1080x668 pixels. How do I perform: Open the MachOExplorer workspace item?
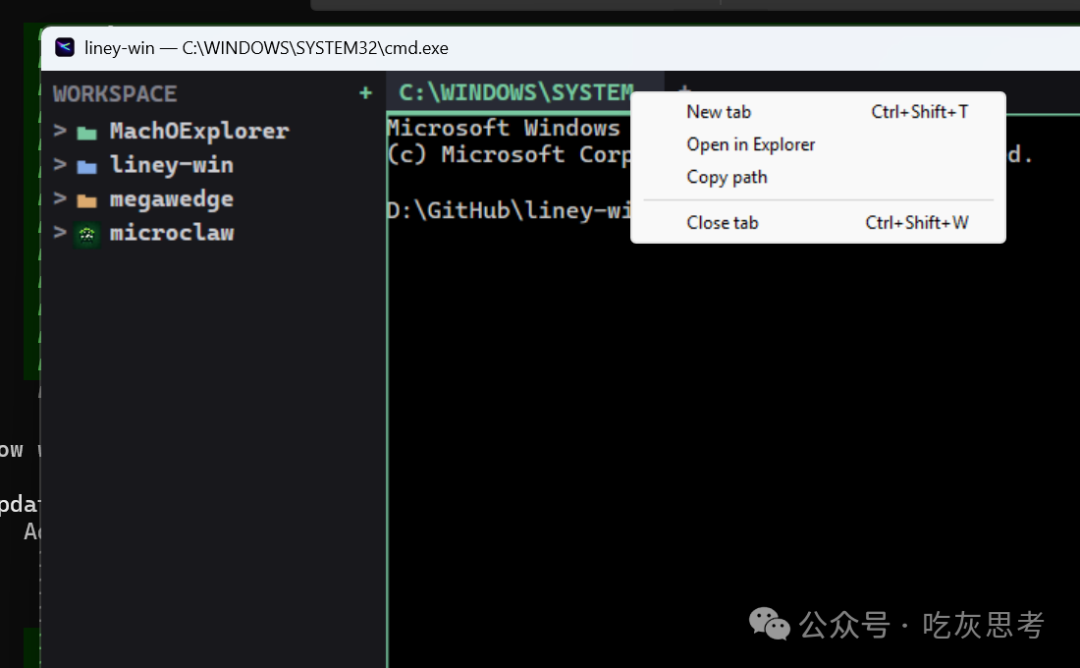[199, 131]
